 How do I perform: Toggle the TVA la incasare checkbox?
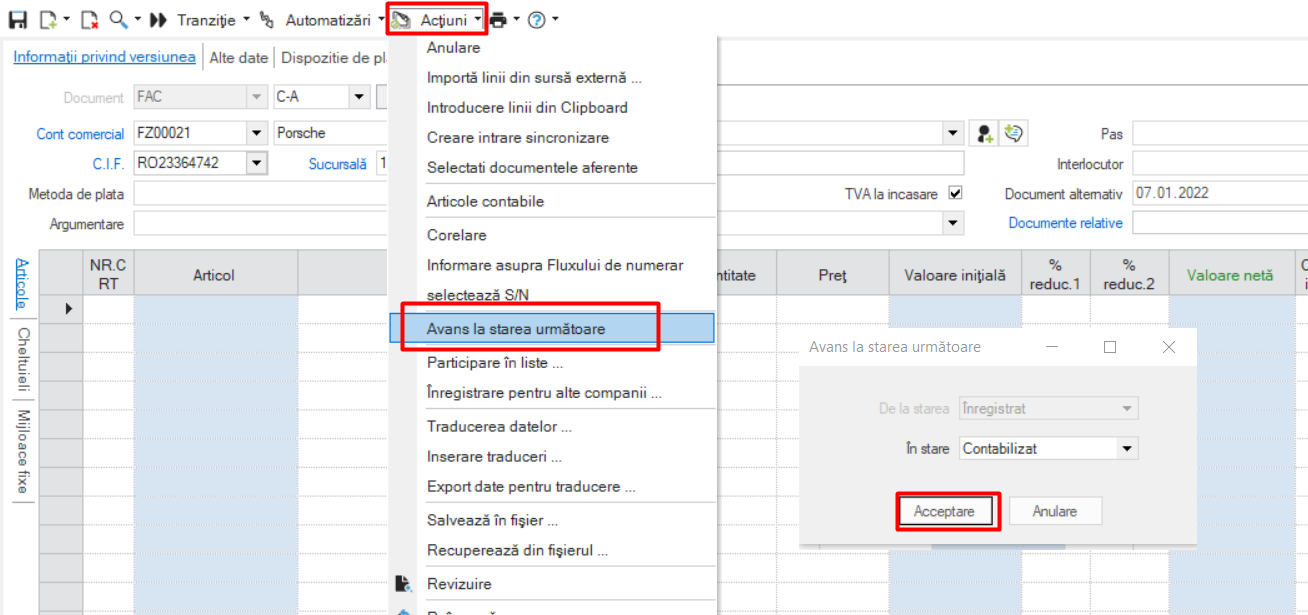(x=955, y=194)
